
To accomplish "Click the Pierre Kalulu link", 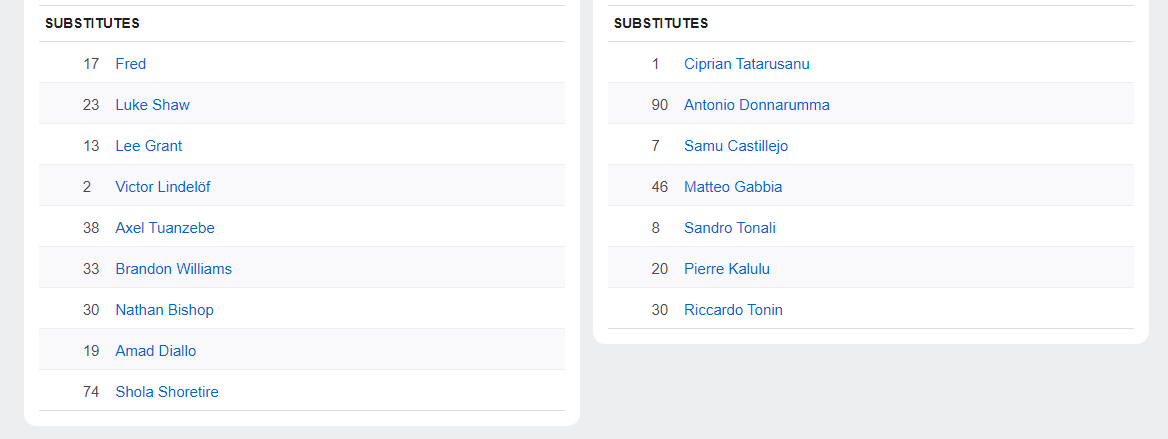I will [x=727, y=269].
